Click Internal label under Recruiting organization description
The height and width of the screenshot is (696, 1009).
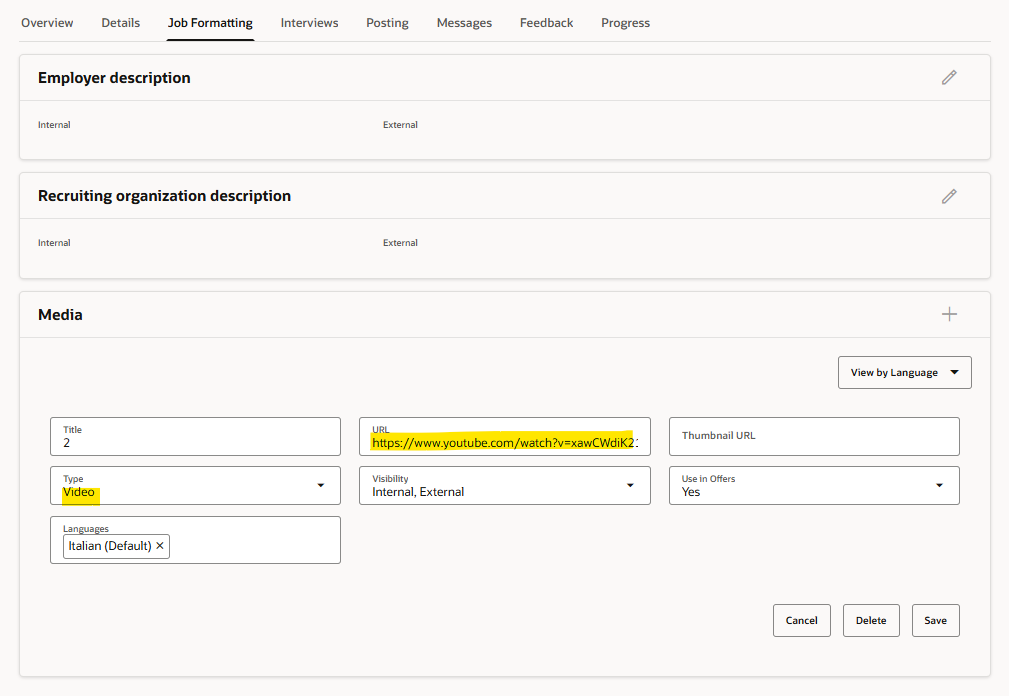[54, 243]
